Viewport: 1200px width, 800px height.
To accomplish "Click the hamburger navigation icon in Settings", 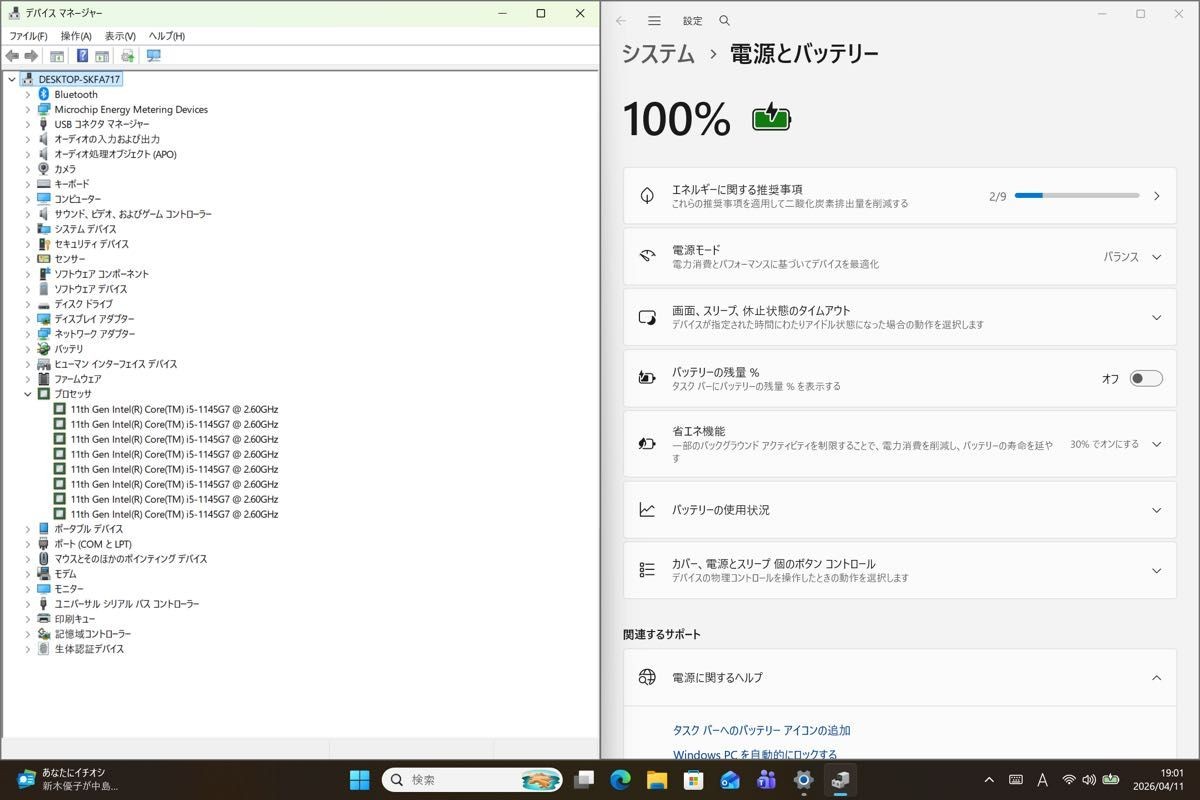I will point(654,21).
